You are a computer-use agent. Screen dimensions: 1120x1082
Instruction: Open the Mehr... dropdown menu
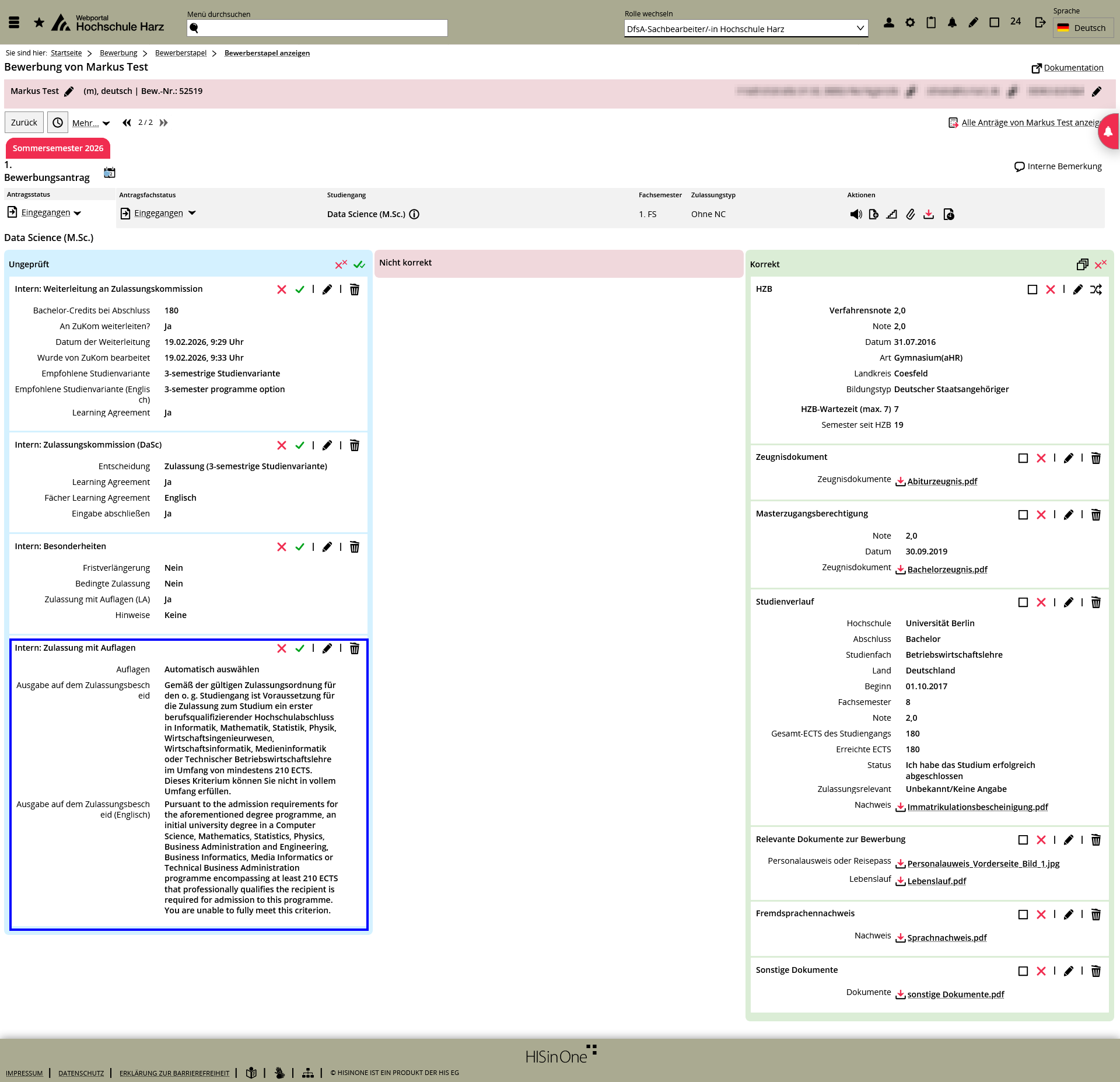[91, 123]
